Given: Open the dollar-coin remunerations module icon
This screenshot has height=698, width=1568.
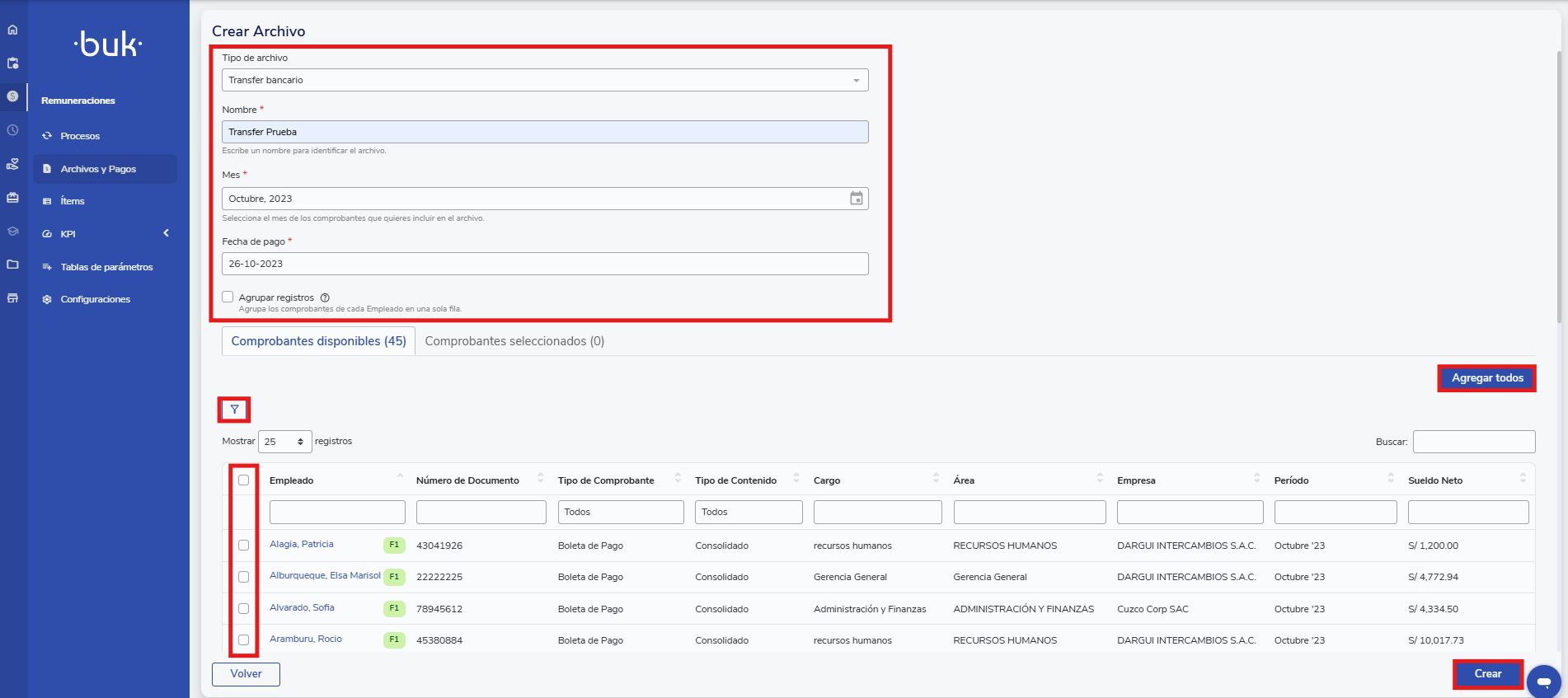Looking at the screenshot, I should 12,96.
